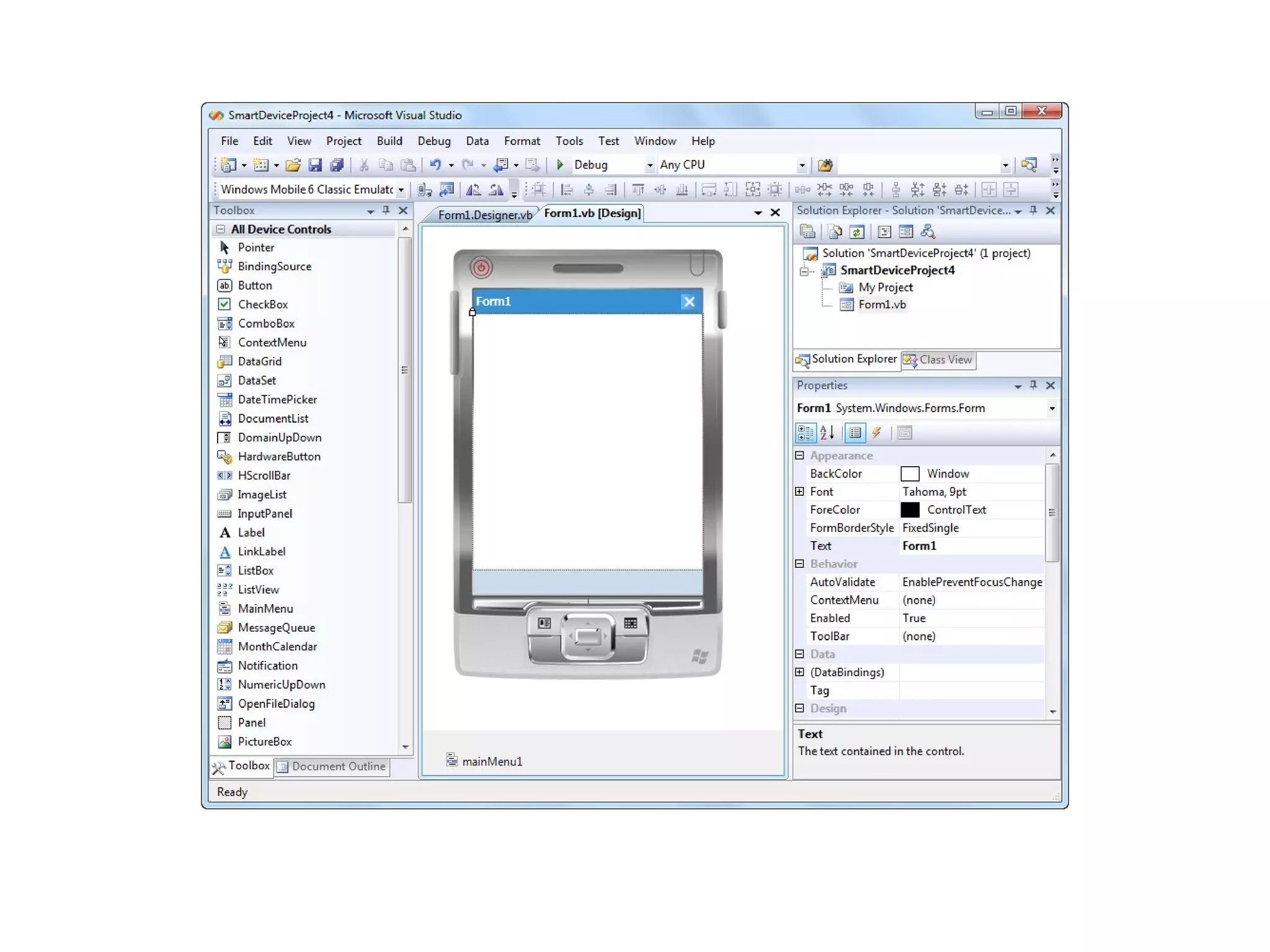This screenshot has width=1270, height=952.
Task: Open the Debug configuration dropdown
Action: [649, 165]
